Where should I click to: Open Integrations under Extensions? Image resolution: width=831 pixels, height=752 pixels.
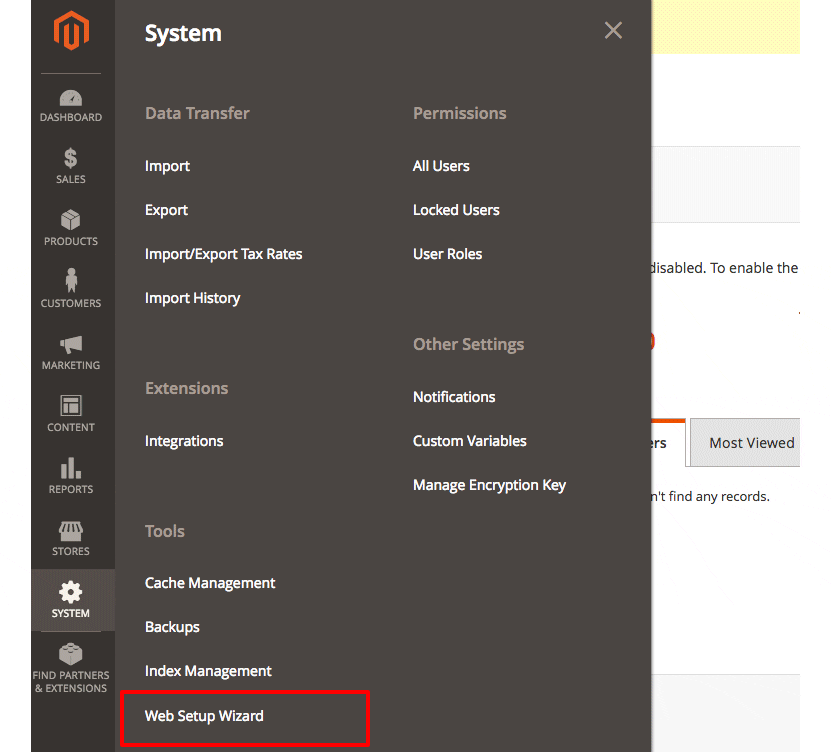coord(184,441)
